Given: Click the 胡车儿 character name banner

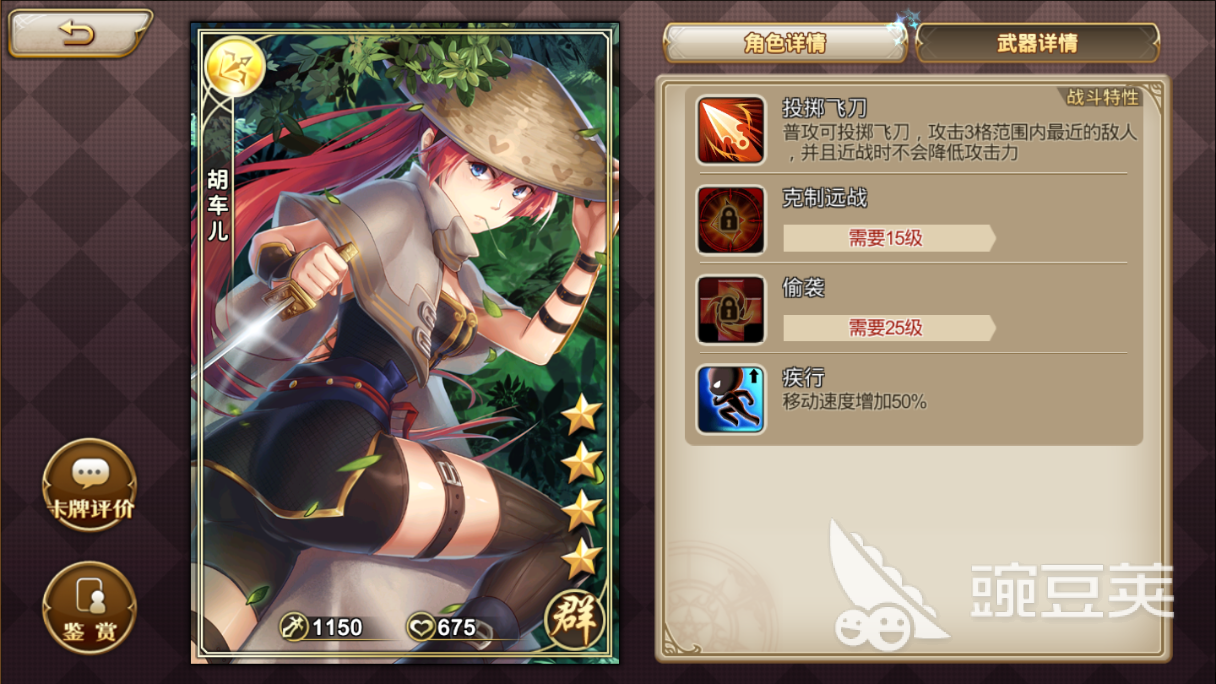Looking at the screenshot, I should [x=217, y=205].
